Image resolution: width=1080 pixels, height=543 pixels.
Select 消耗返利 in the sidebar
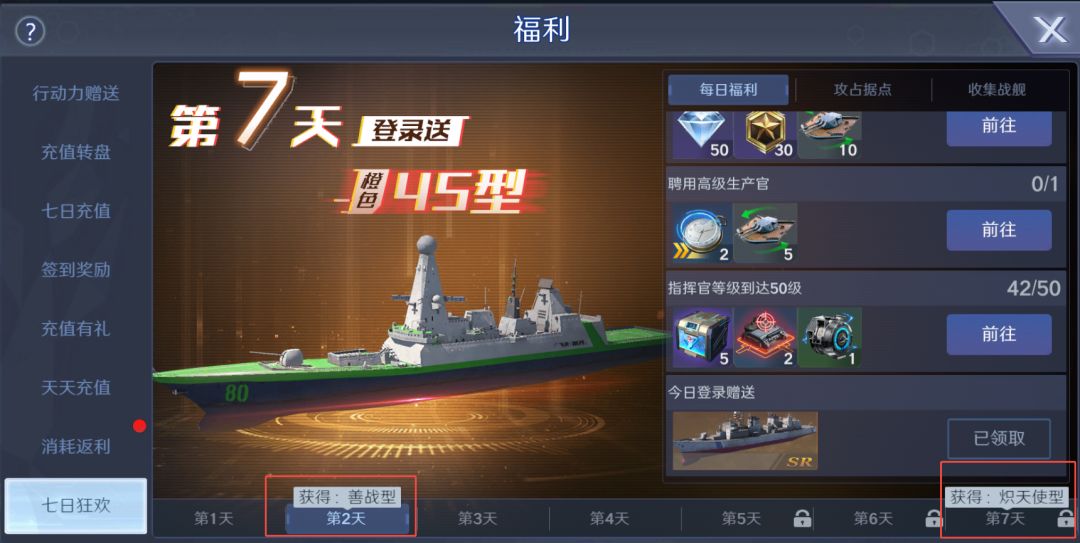coord(76,447)
